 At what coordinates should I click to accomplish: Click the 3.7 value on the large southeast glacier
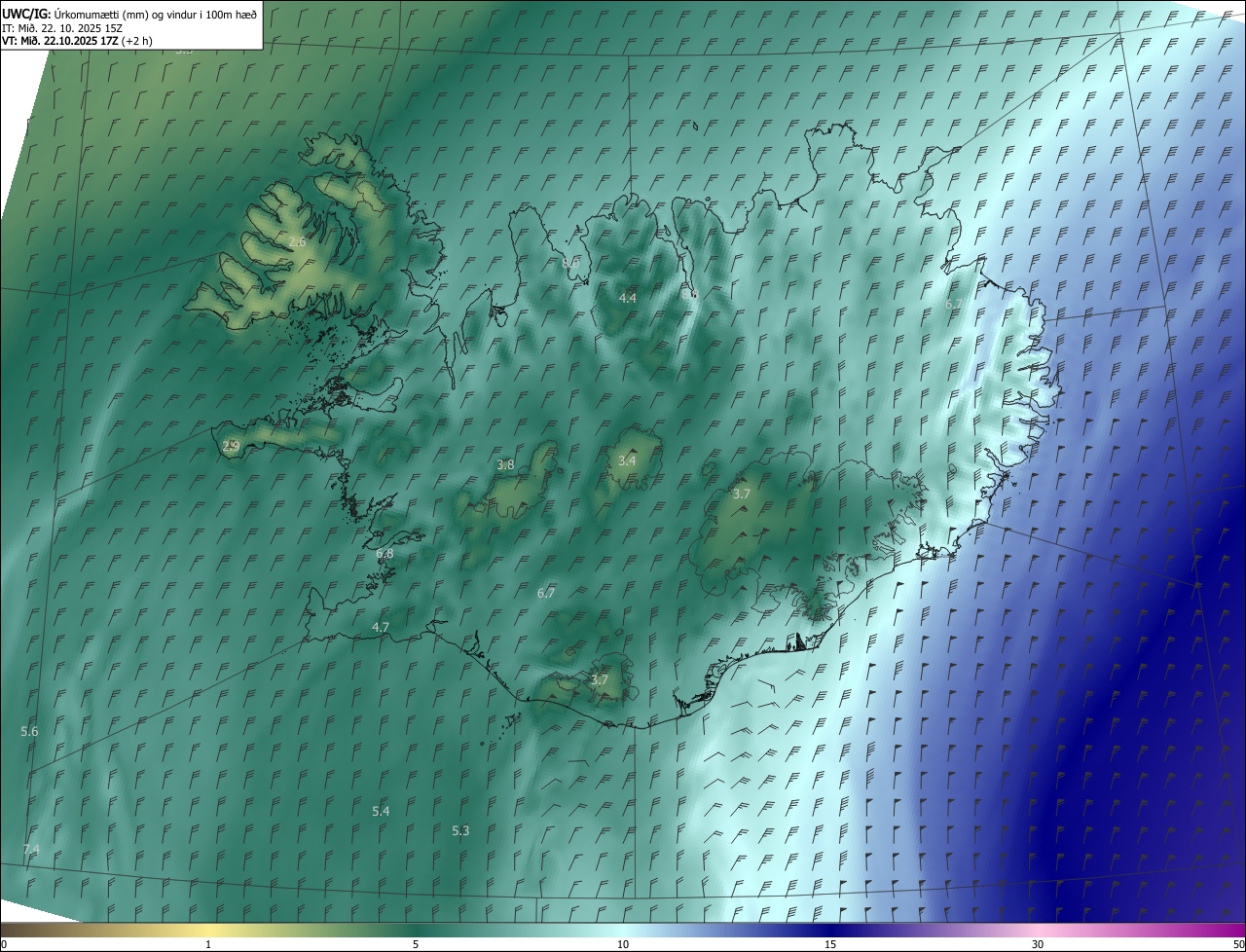(x=742, y=494)
